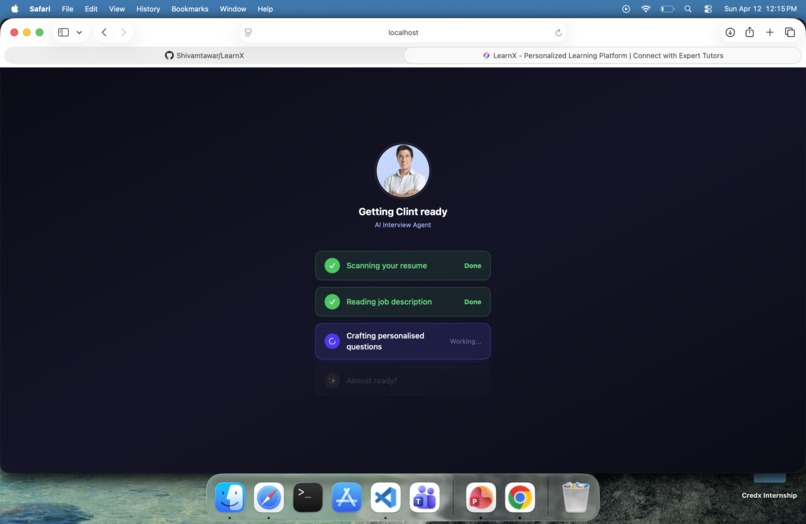The height and width of the screenshot is (524, 806).
Task: Open the Trash from the Dock
Action: pyautogui.click(x=575, y=497)
